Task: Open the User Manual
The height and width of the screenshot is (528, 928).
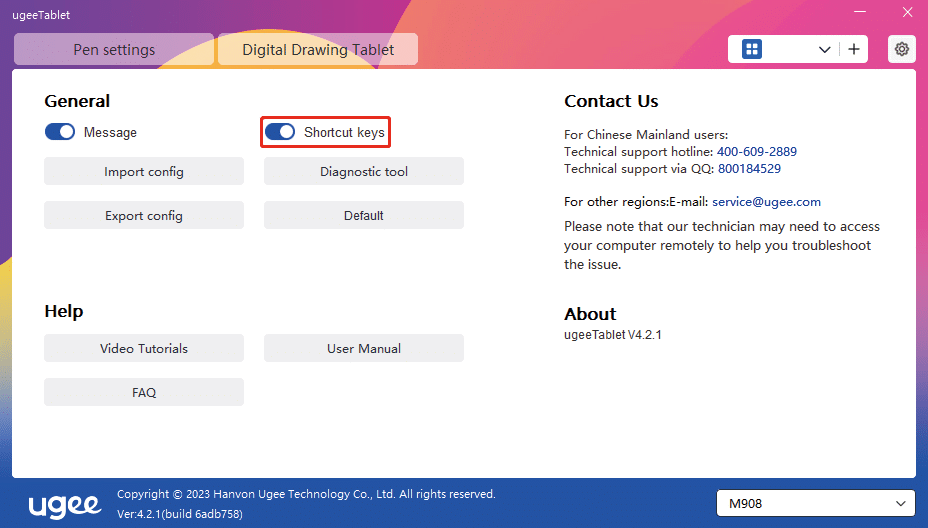Action: (x=364, y=348)
